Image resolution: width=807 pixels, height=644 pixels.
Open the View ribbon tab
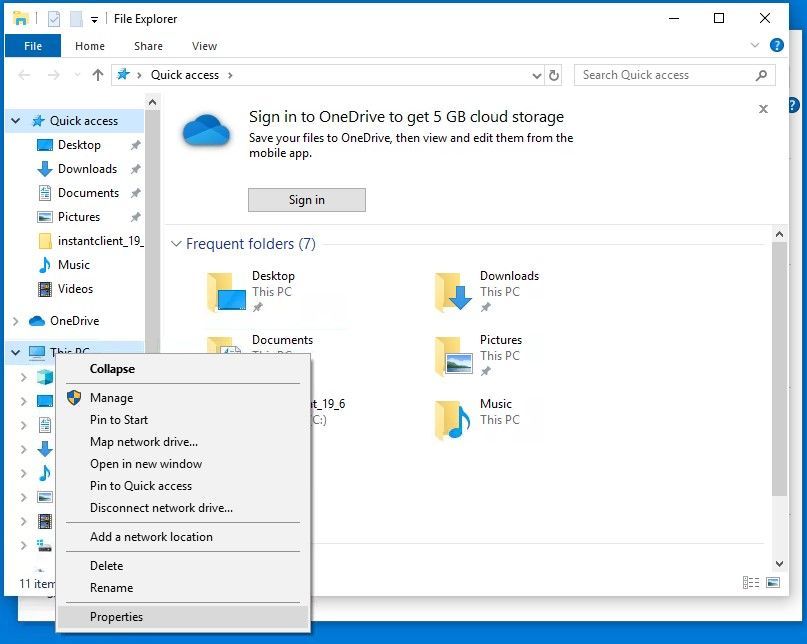click(204, 46)
